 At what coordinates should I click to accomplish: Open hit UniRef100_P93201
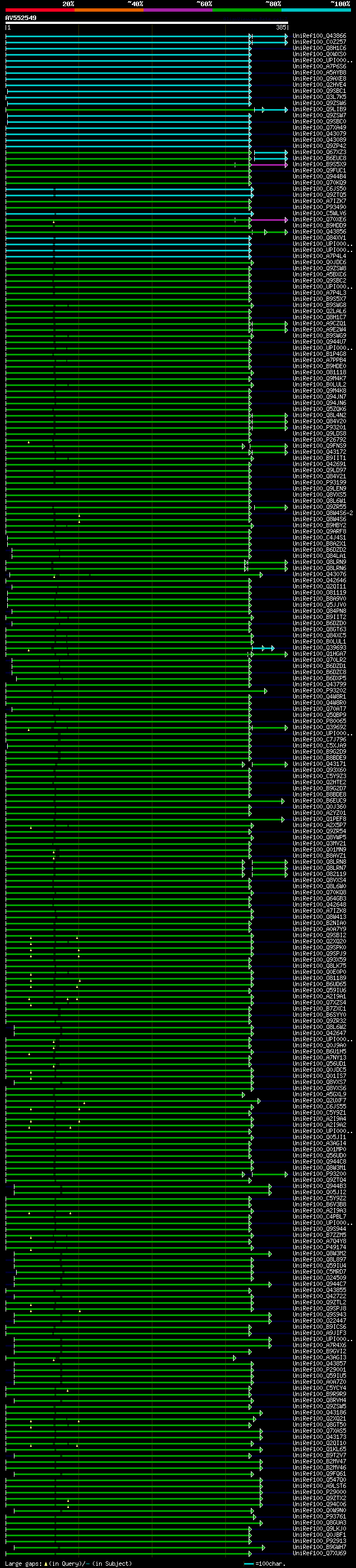pyautogui.click(x=319, y=427)
